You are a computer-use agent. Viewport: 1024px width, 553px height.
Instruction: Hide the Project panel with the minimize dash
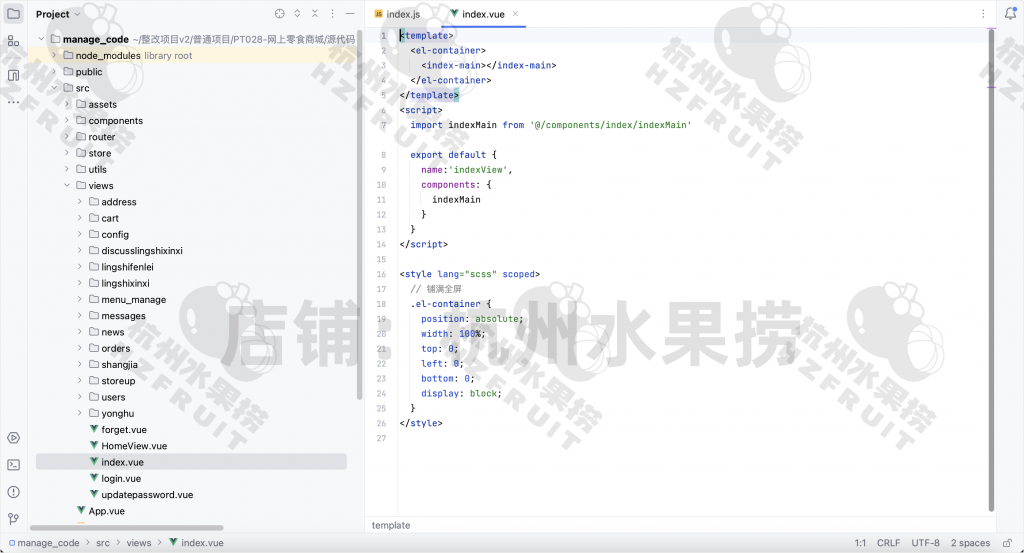point(349,14)
